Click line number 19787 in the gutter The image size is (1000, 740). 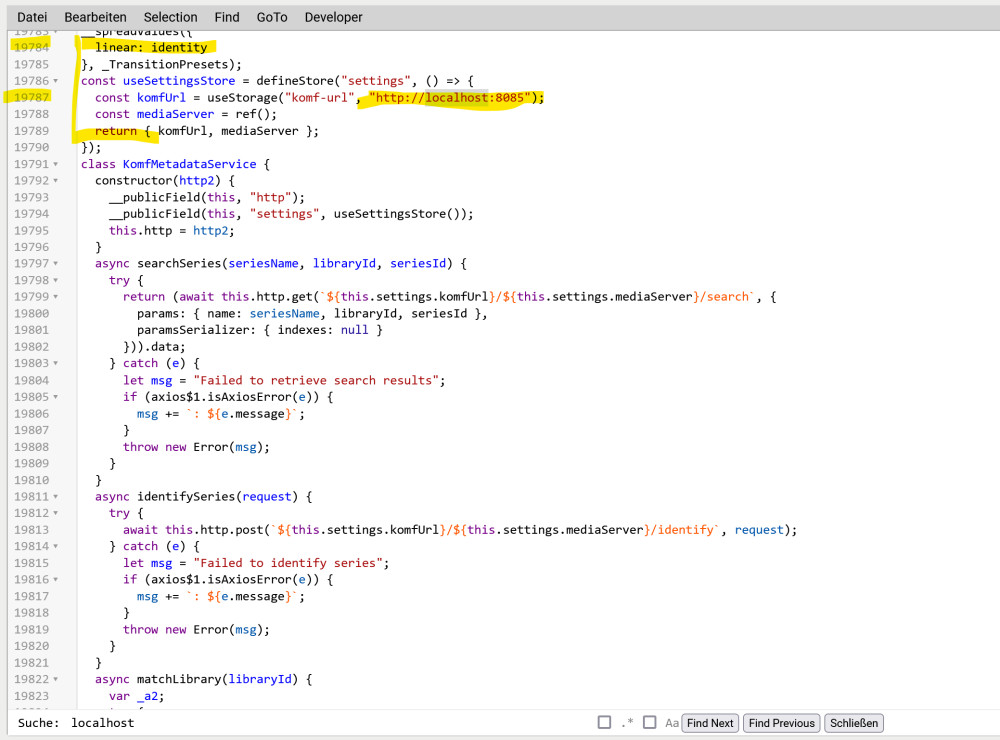point(31,98)
